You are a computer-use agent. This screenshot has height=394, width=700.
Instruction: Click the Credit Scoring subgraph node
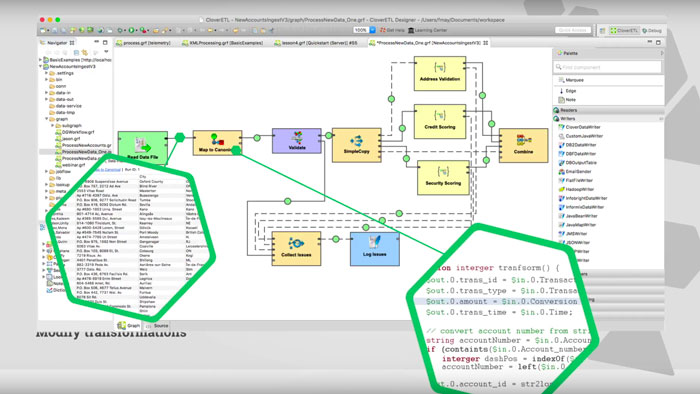[440, 121]
